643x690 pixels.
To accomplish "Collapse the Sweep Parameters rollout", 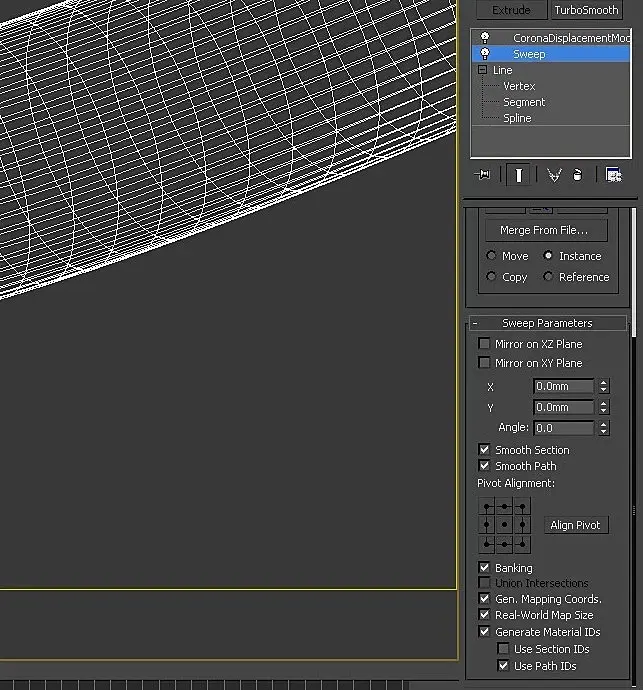I will click(546, 323).
